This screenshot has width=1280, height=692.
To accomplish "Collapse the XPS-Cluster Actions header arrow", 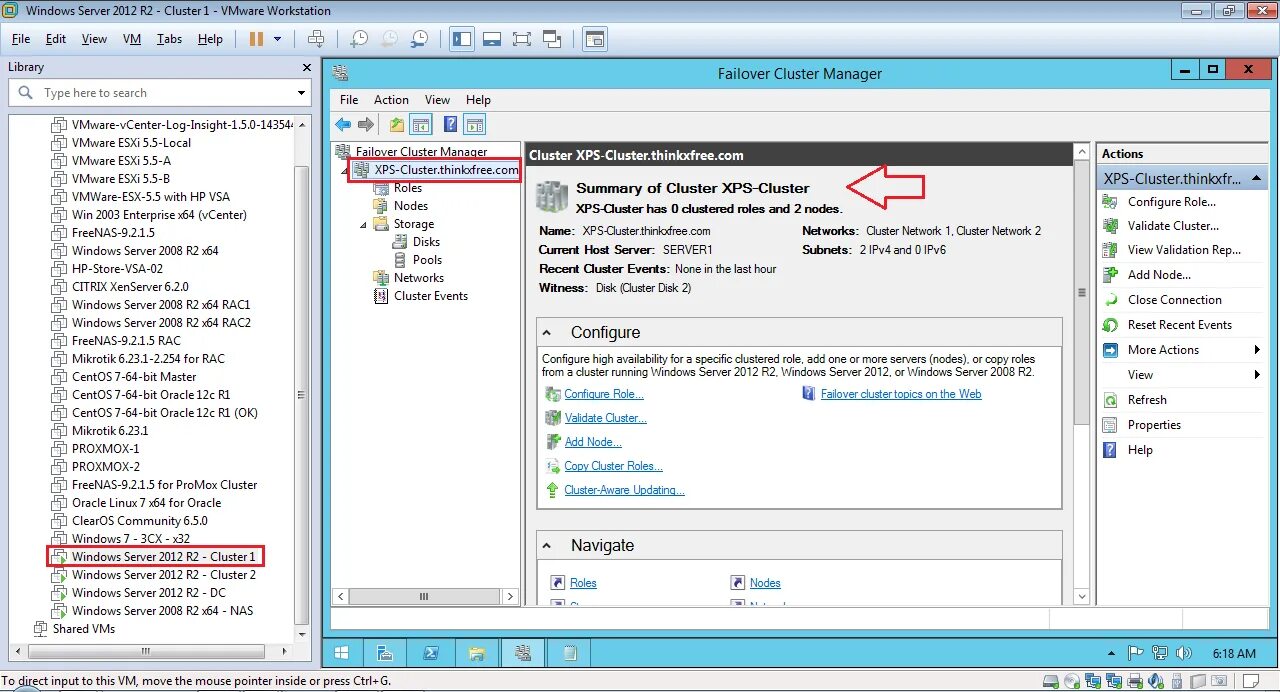I will tap(1256, 179).
